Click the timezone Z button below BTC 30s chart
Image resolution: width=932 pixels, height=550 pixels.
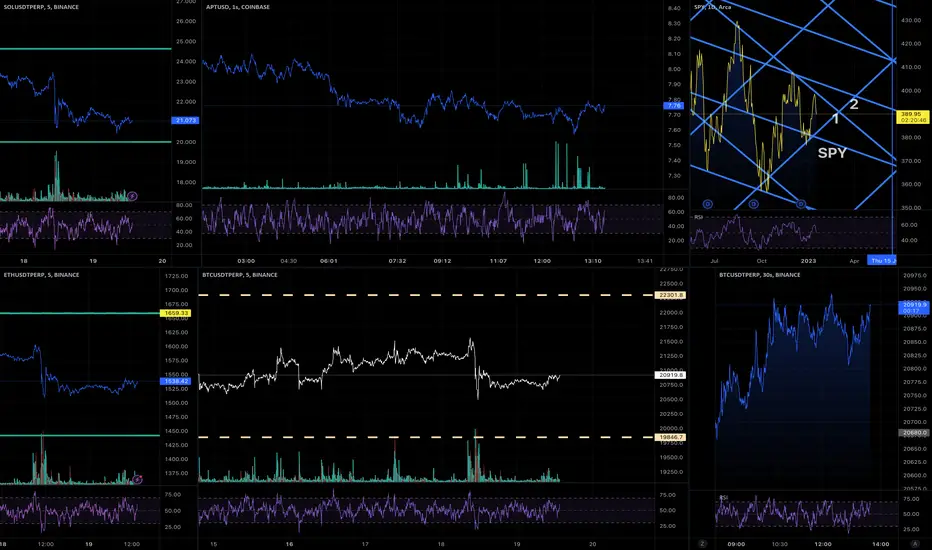click(x=702, y=543)
